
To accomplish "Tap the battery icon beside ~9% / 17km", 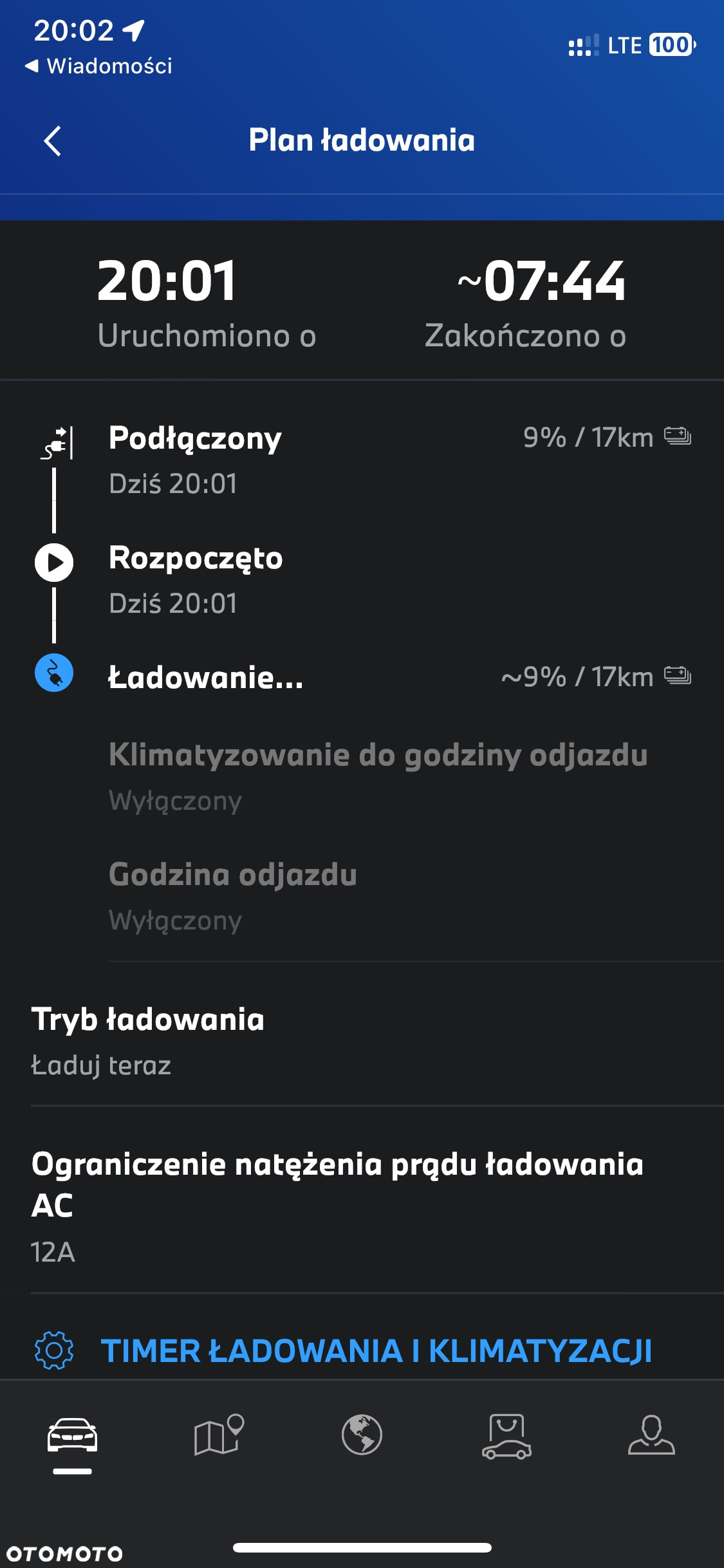I will click(678, 676).
